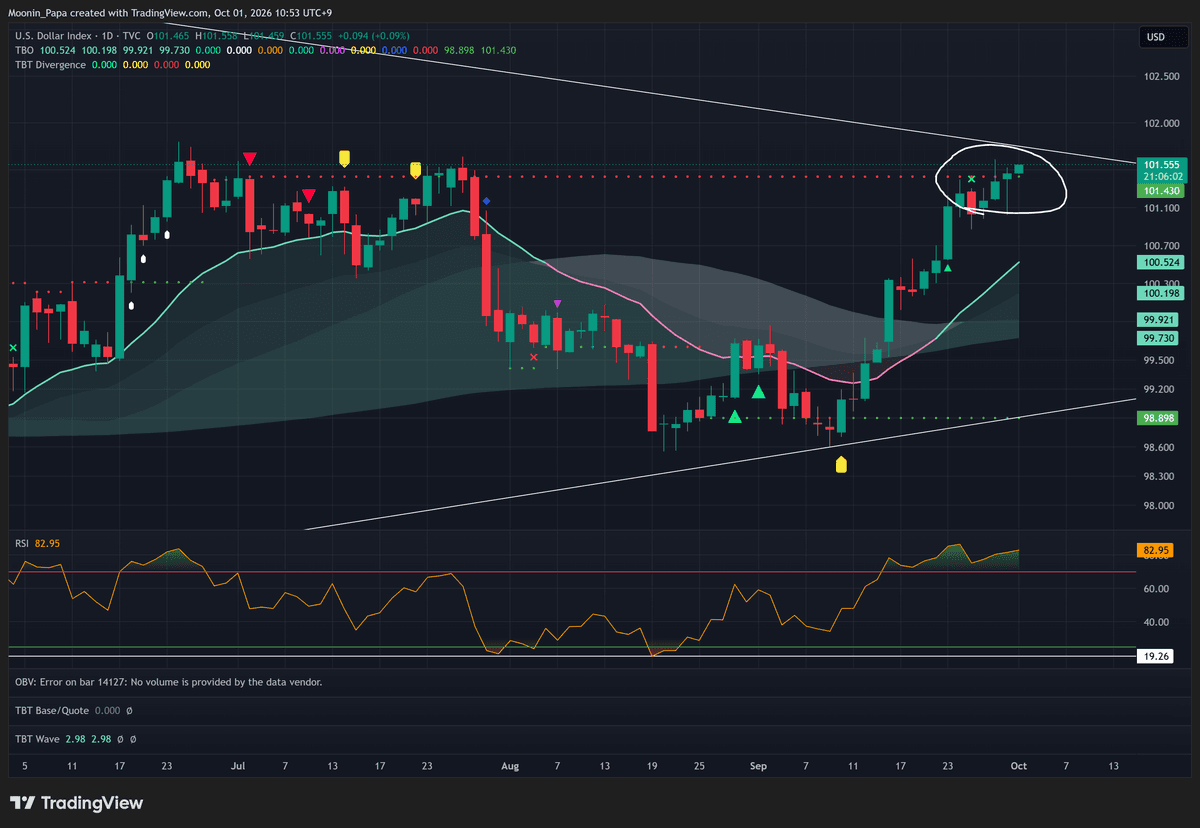Click the 99.730 price-axis label
The height and width of the screenshot is (828, 1200).
coord(1160,339)
